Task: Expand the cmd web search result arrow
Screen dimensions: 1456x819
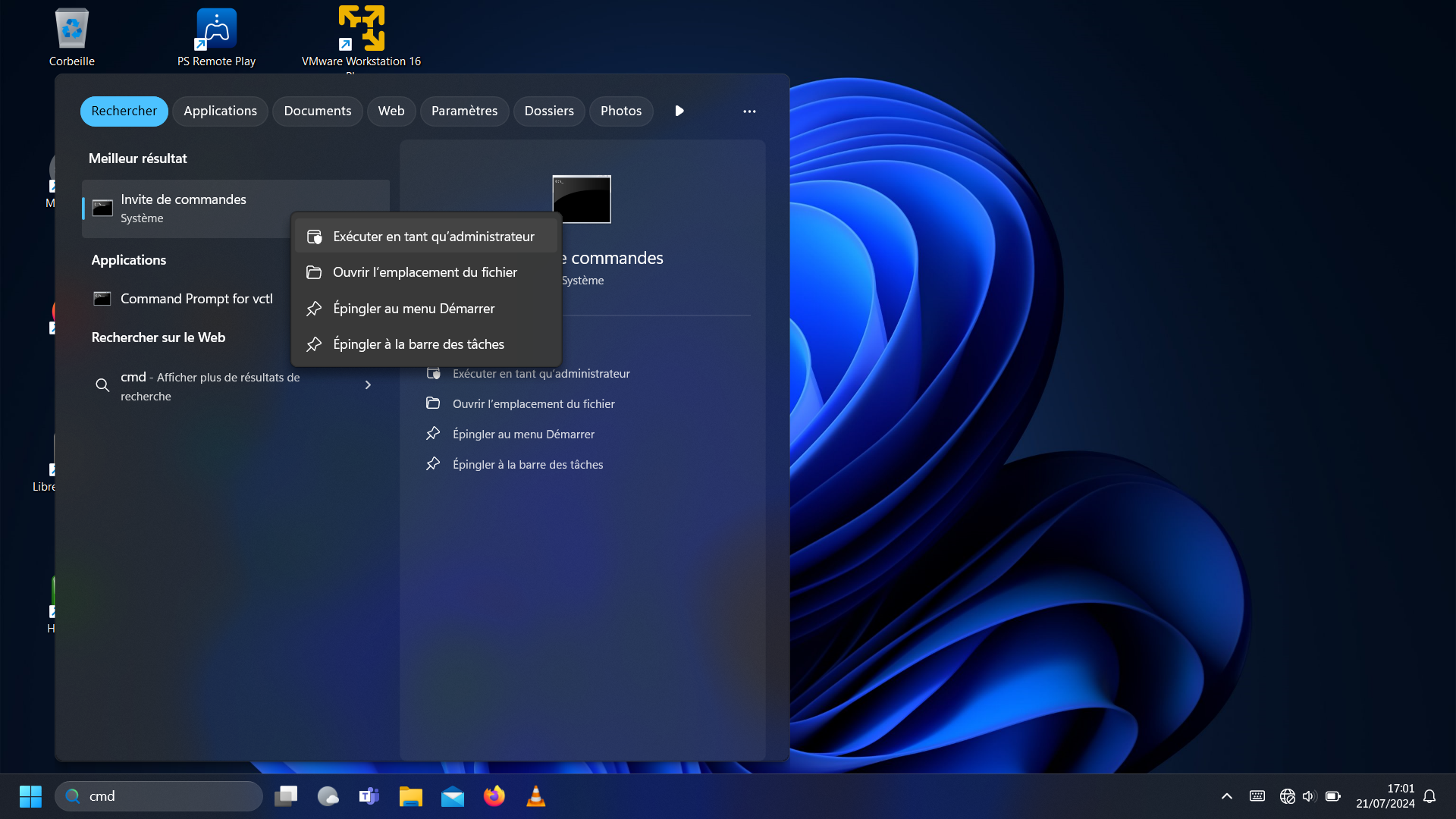Action: click(368, 385)
